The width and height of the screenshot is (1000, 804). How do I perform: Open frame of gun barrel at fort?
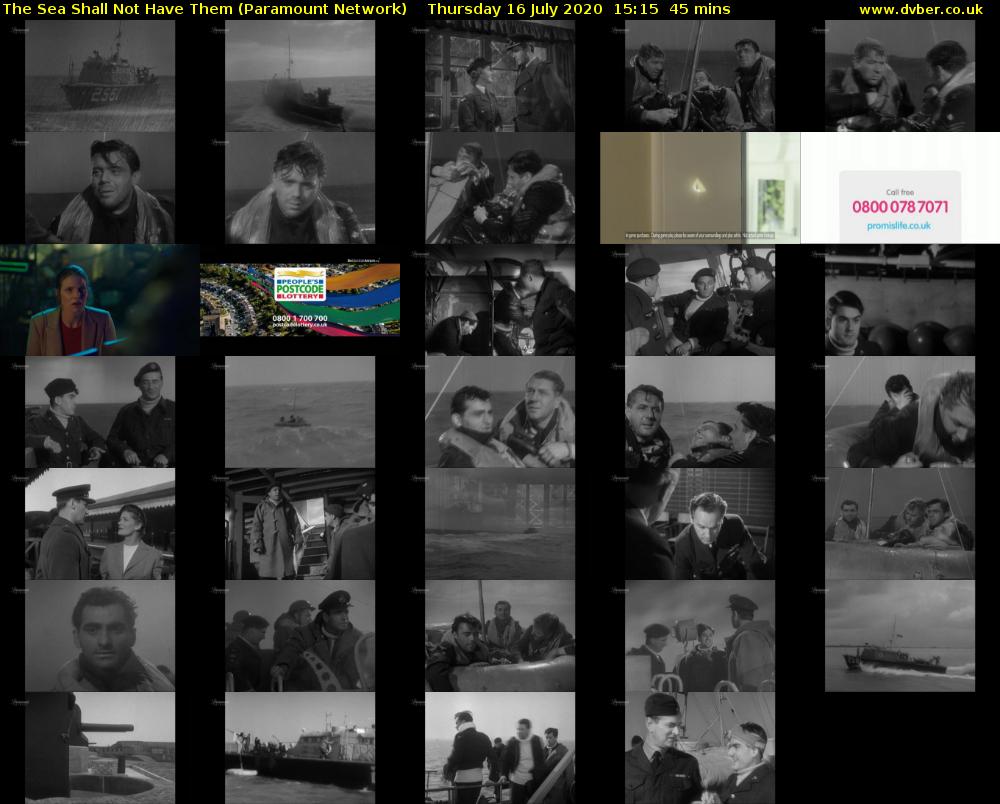click(100, 748)
